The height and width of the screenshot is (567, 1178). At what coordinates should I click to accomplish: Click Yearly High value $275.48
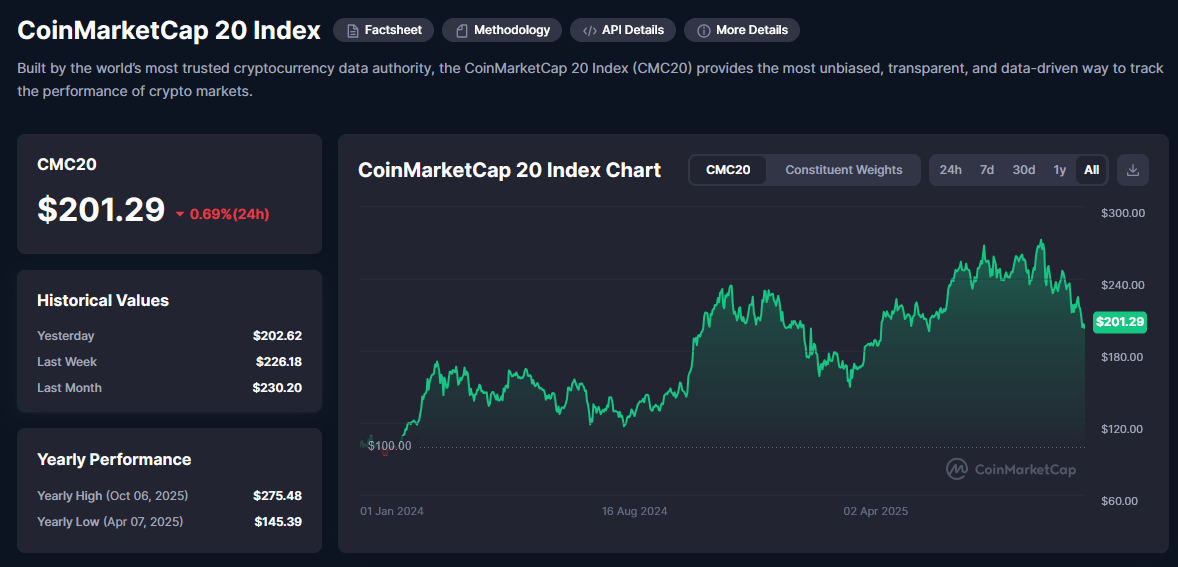click(x=277, y=496)
